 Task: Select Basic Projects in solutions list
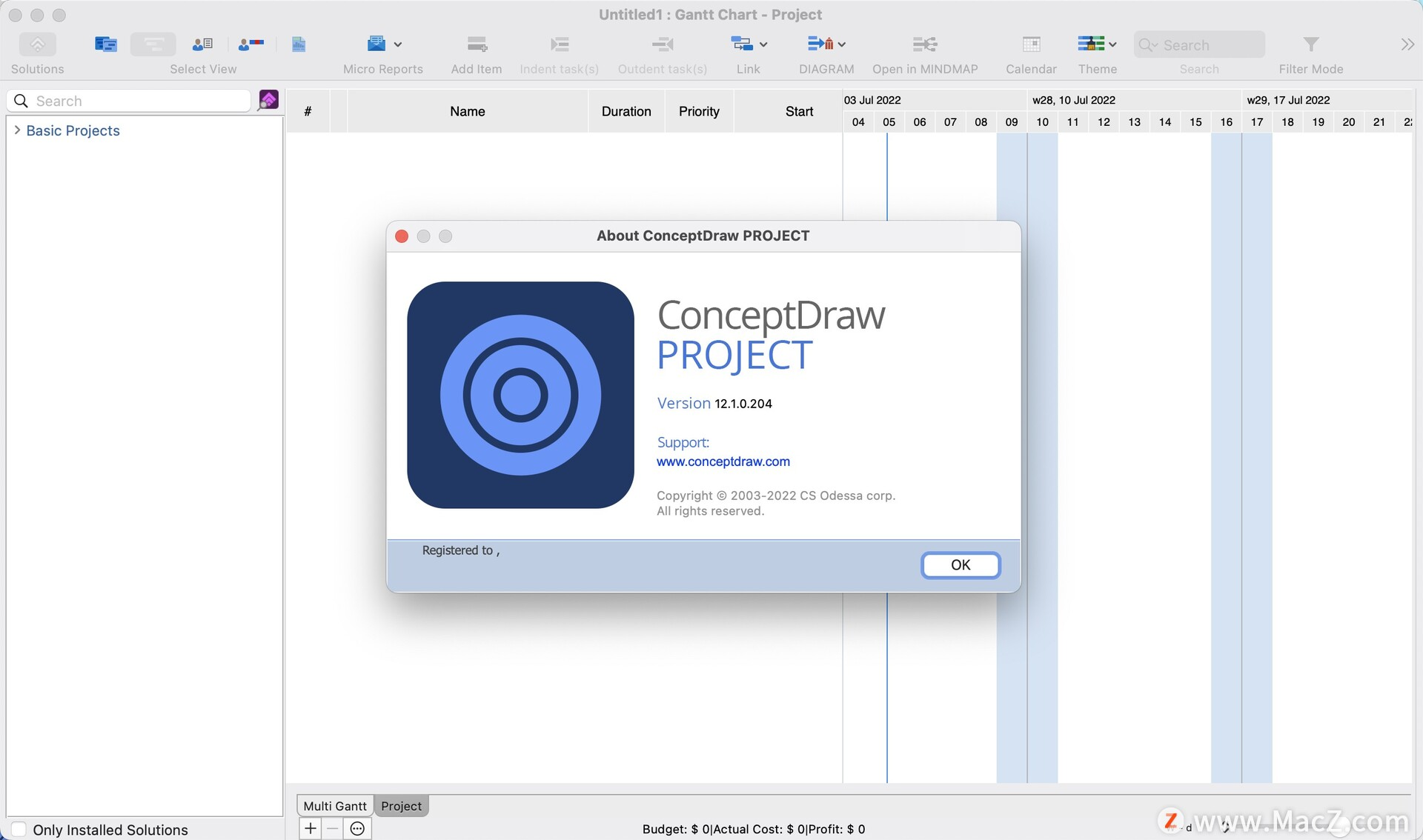pyautogui.click(x=73, y=130)
